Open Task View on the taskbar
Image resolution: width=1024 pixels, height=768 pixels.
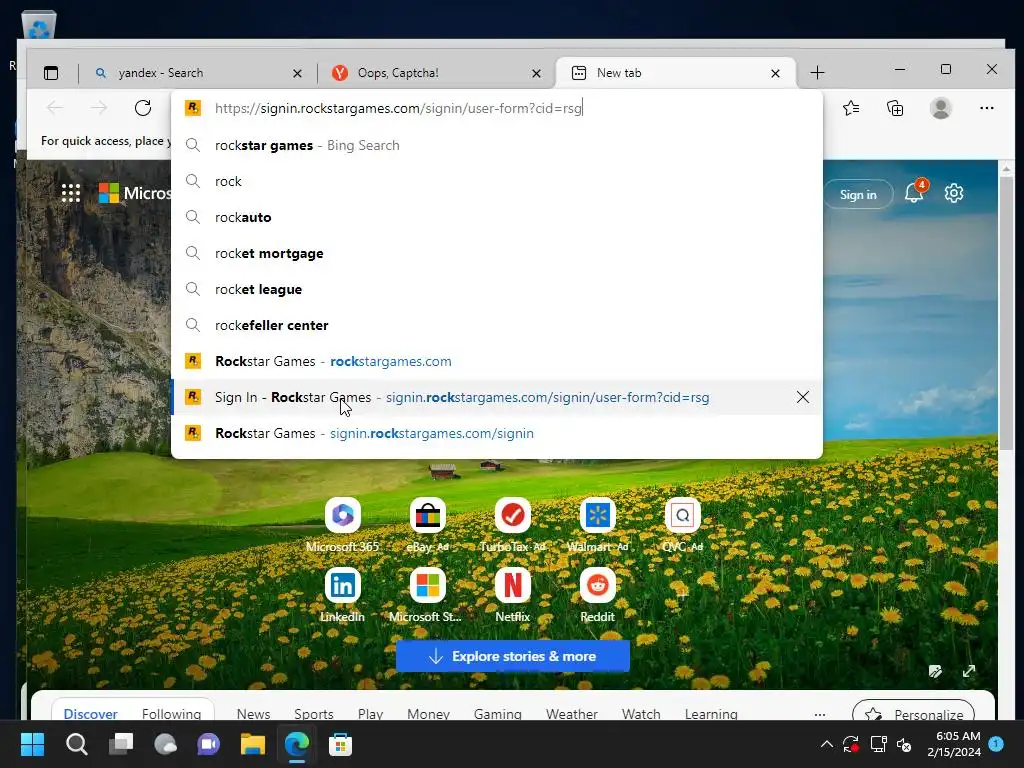[121, 744]
